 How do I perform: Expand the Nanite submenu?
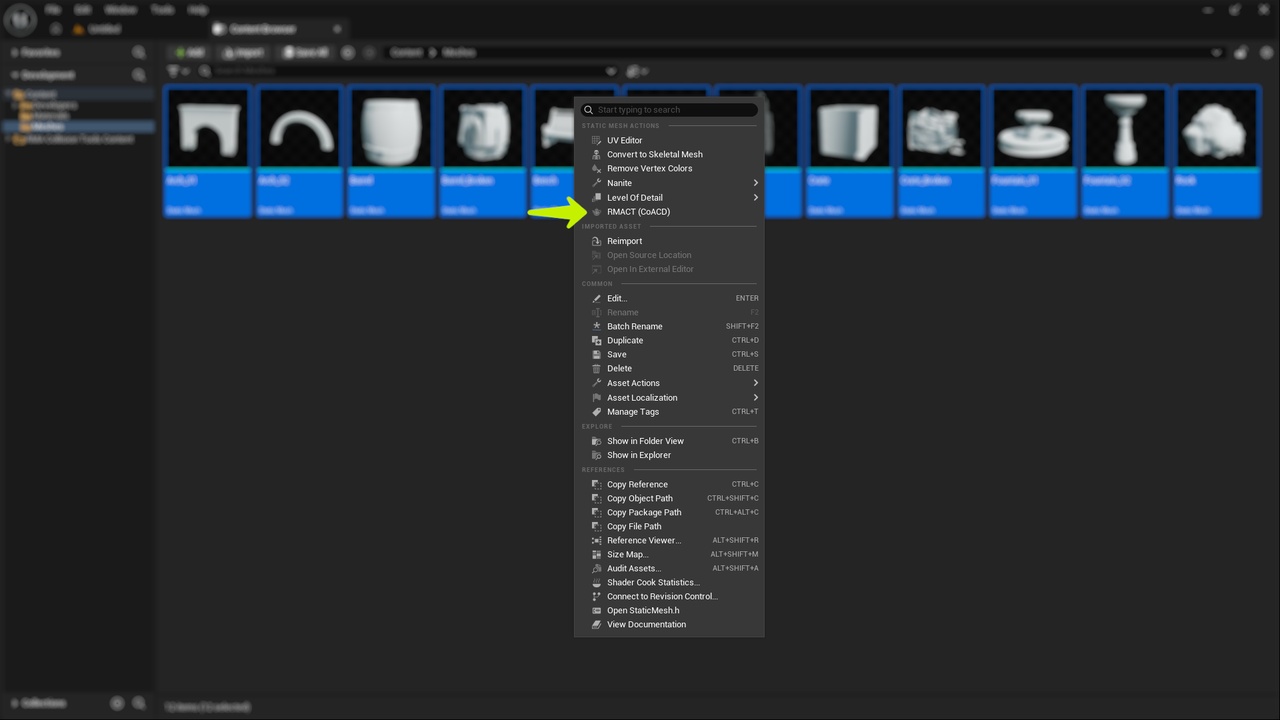click(669, 183)
